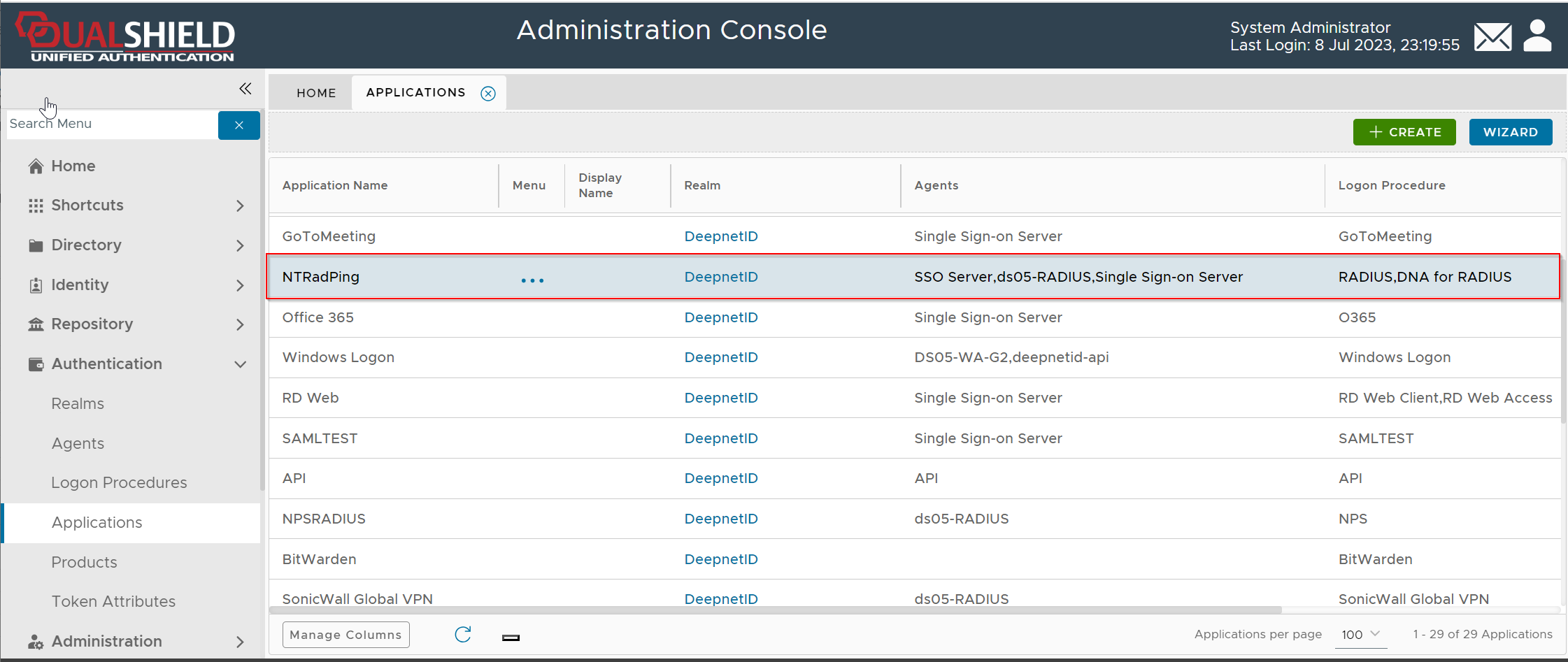
Task: Click in the Search Menu field
Action: [x=112, y=124]
